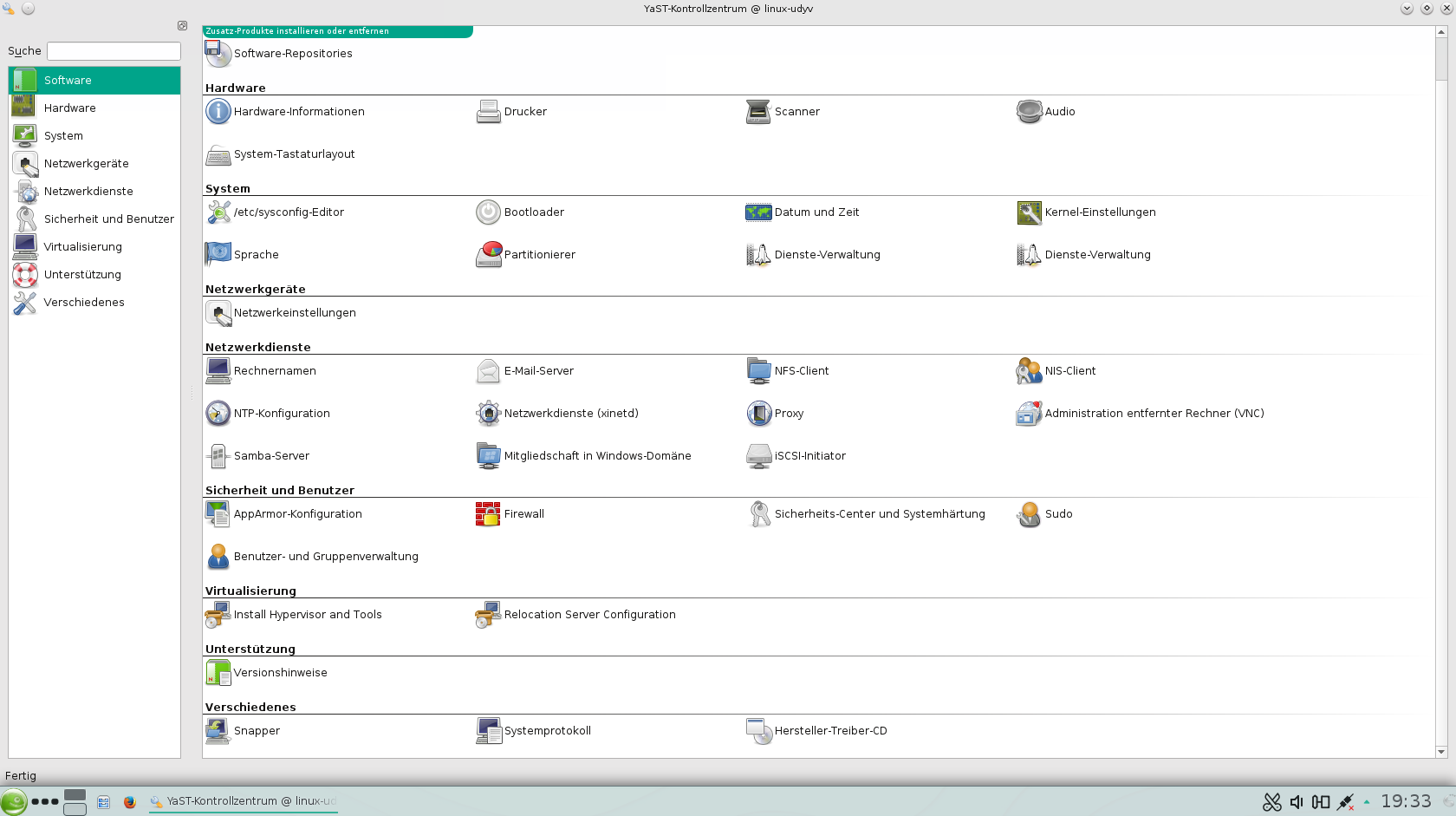
Task: Open Datum und Zeit settings
Action: point(817,212)
